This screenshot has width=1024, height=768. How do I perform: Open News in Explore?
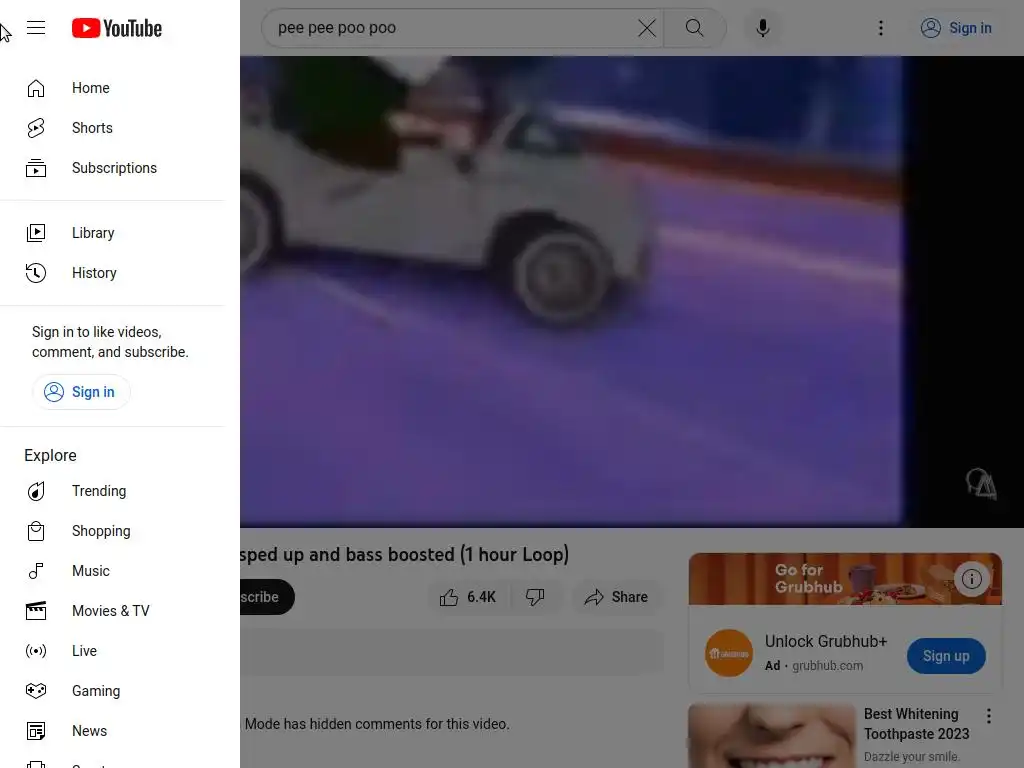point(112,731)
